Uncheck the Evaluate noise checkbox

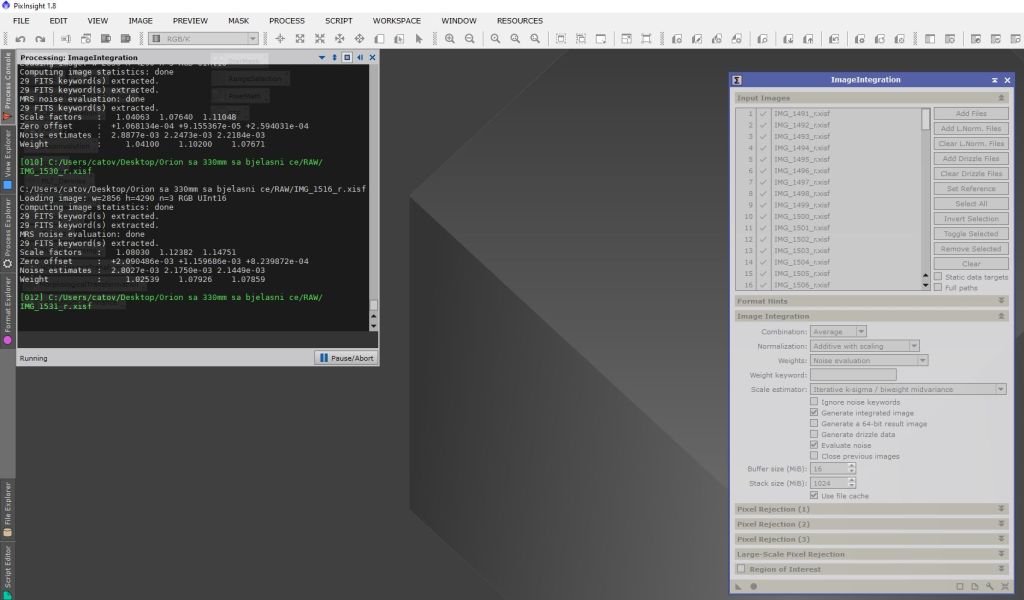click(x=813, y=446)
